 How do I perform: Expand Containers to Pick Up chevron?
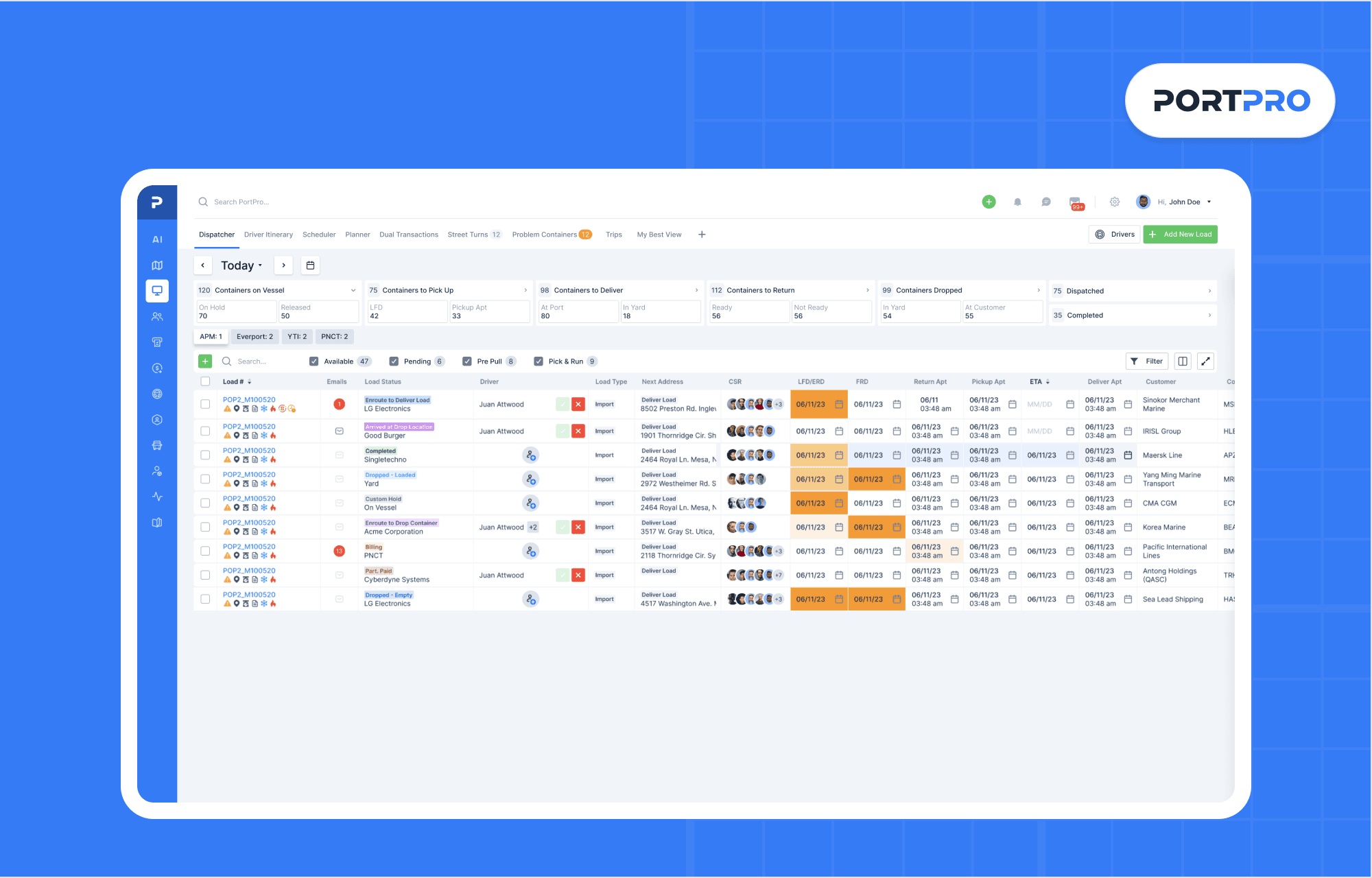tap(525, 290)
